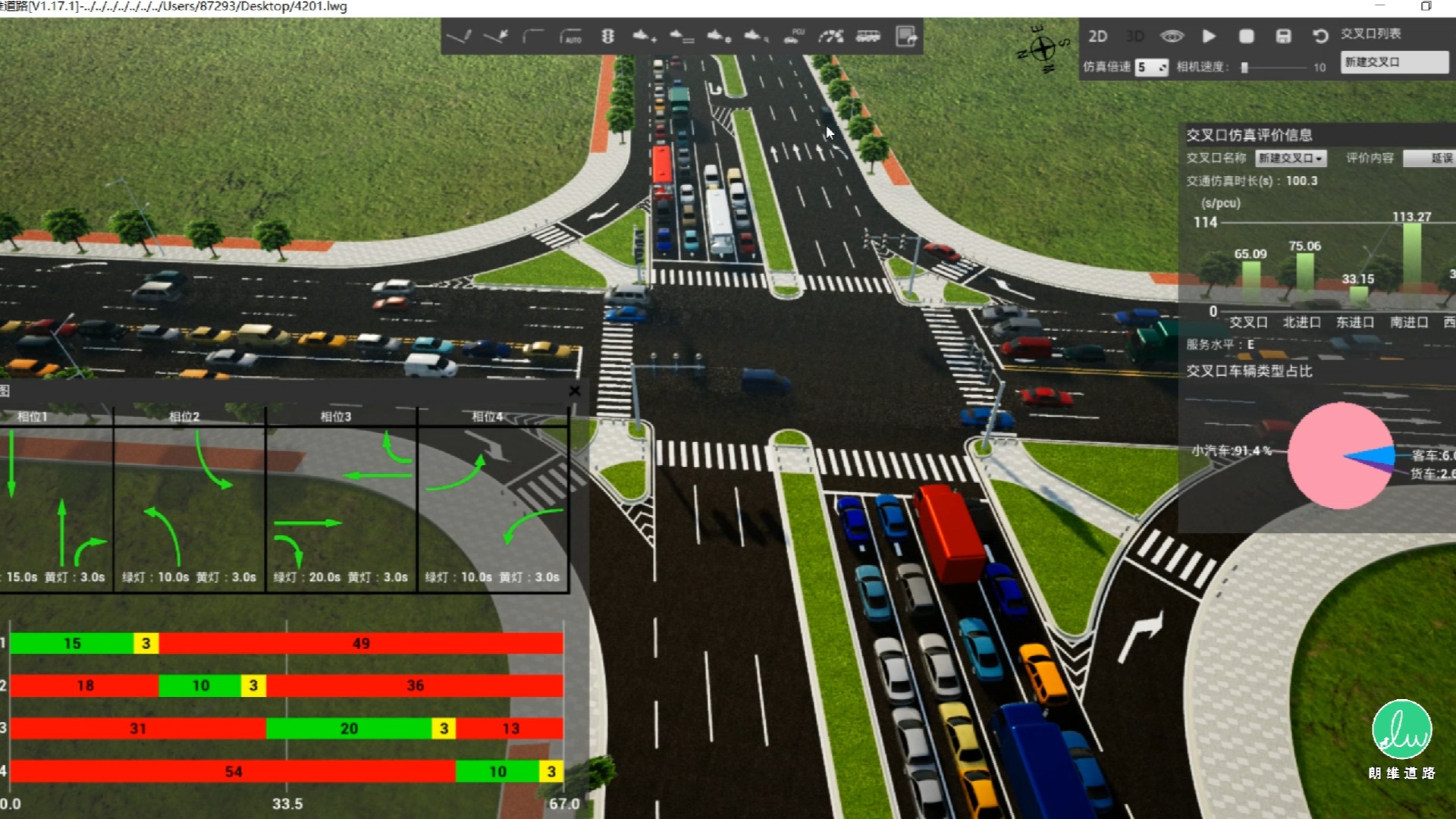Click the 朗维道路 logo
Viewport: 1456px width, 819px height.
coord(1401,739)
